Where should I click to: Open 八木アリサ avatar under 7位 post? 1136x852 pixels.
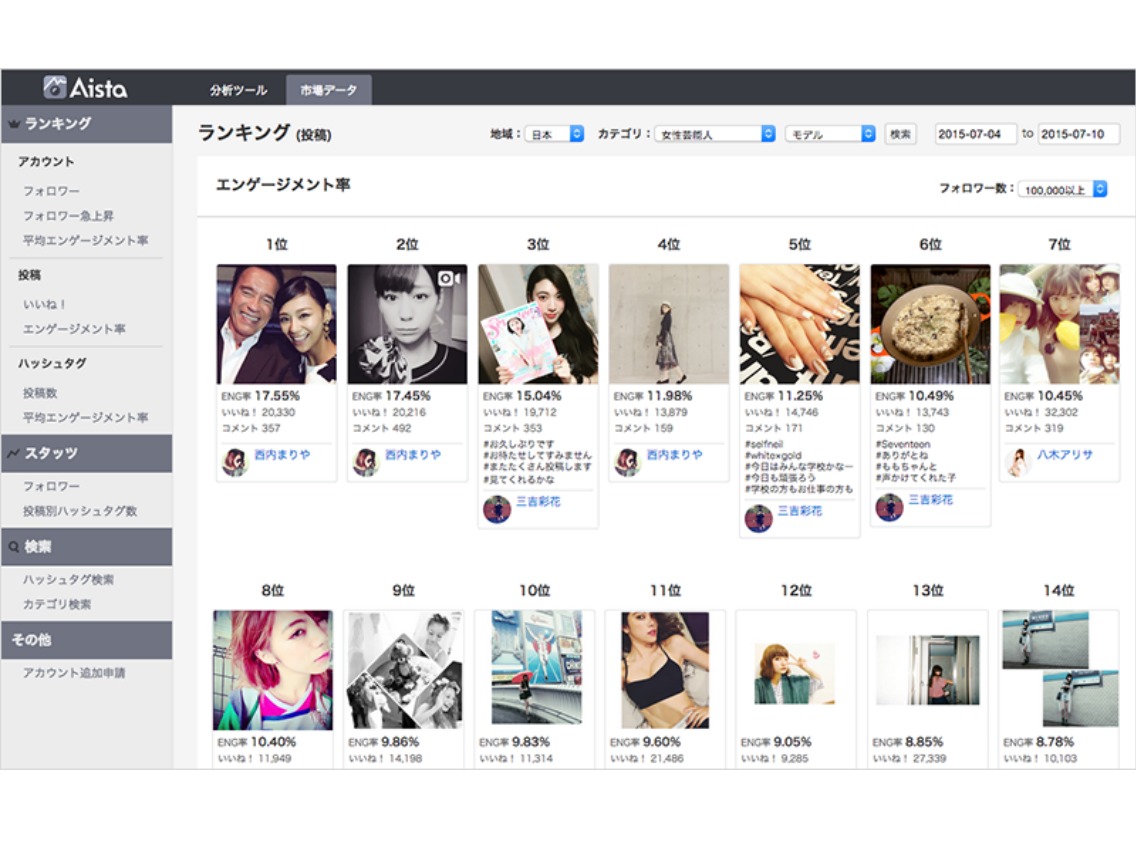[1018, 462]
